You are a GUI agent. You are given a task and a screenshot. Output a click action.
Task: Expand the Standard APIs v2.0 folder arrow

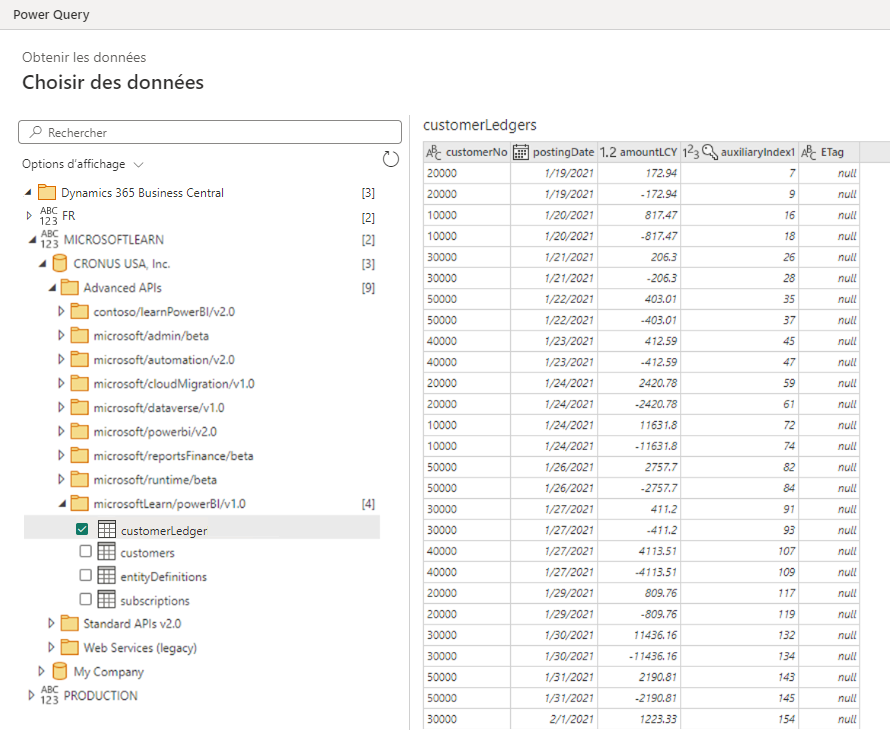[x=51, y=623]
